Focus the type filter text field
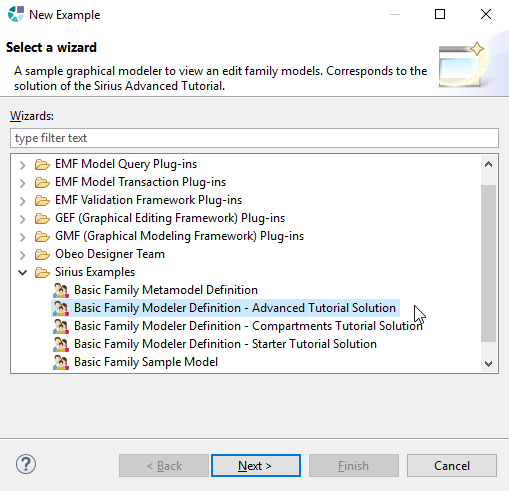 (254, 138)
